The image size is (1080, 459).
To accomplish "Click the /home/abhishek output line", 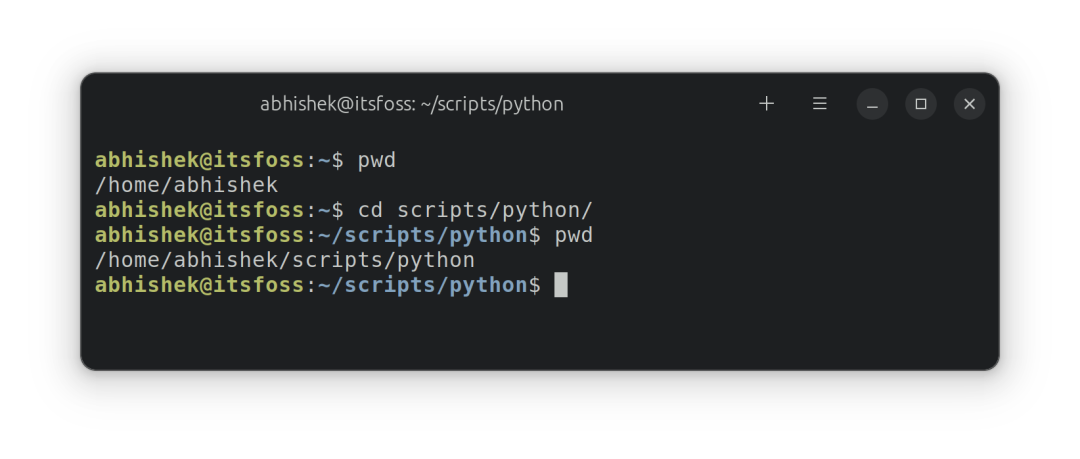I will coord(186,185).
